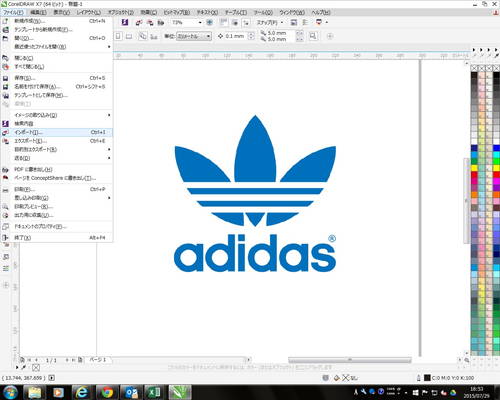Click the full-screen preview toolbar icon
The height and width of the screenshot is (400, 500).
click(x=210, y=22)
